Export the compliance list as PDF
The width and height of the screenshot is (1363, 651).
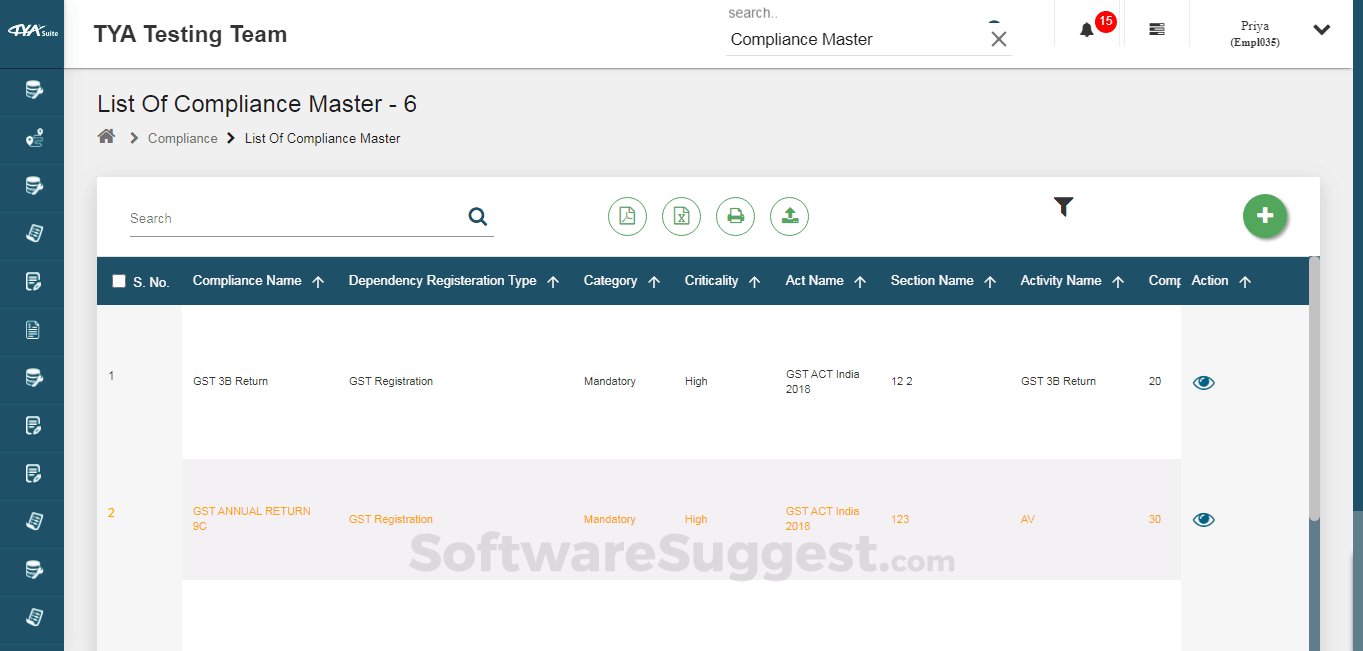[x=627, y=216]
